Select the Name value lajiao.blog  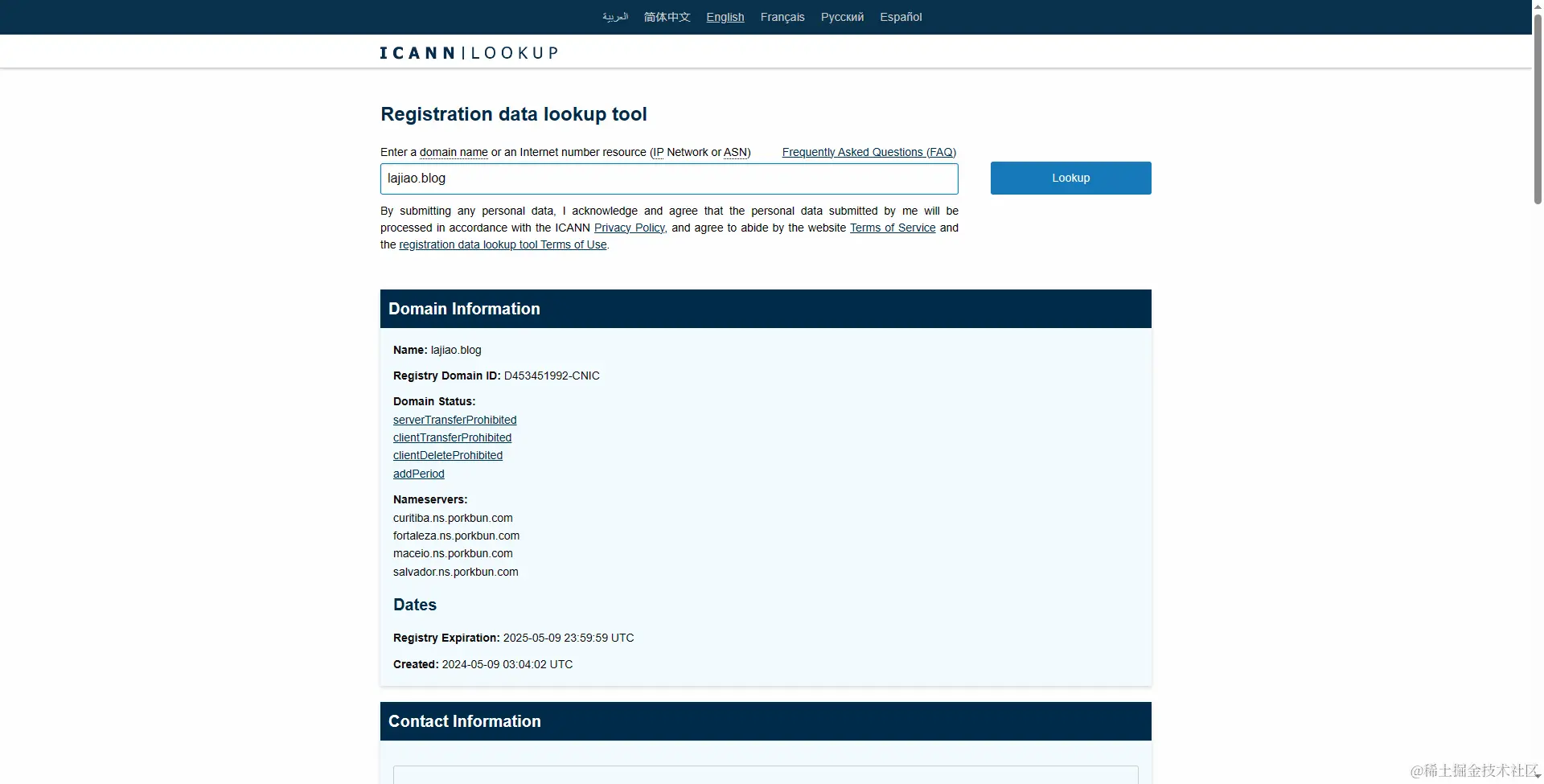tap(456, 350)
